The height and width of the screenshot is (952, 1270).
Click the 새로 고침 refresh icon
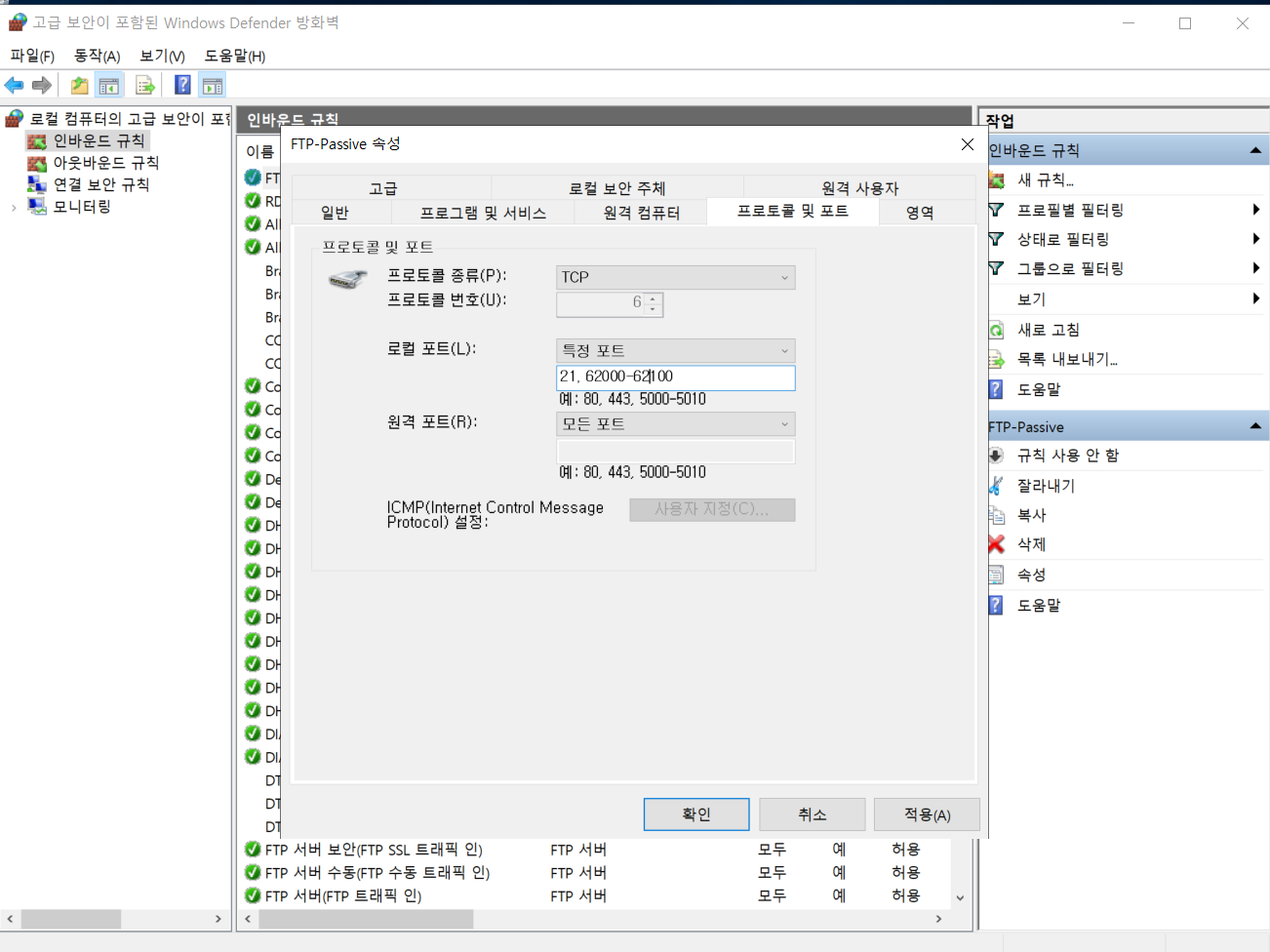click(997, 330)
